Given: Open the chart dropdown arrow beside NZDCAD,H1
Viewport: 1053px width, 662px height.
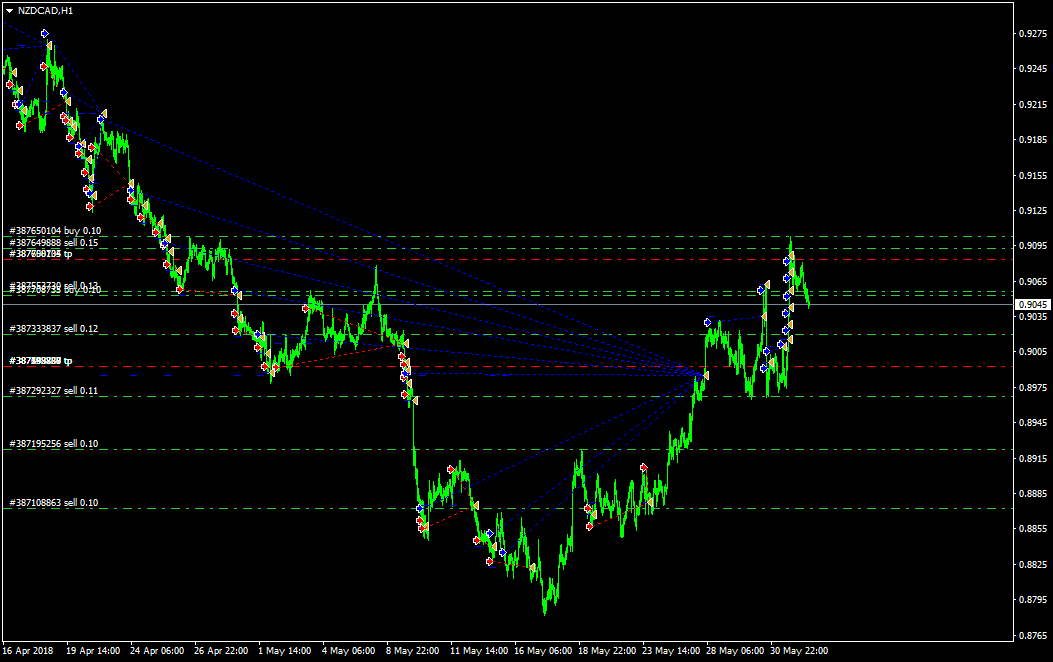Looking at the screenshot, I should (x=9, y=11).
